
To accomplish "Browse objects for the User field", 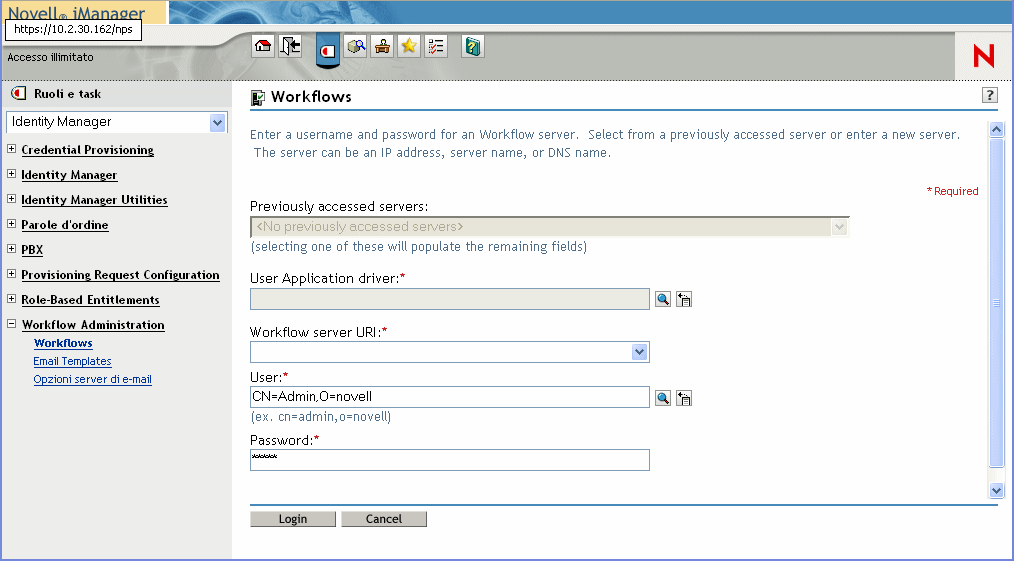I will (663, 397).
